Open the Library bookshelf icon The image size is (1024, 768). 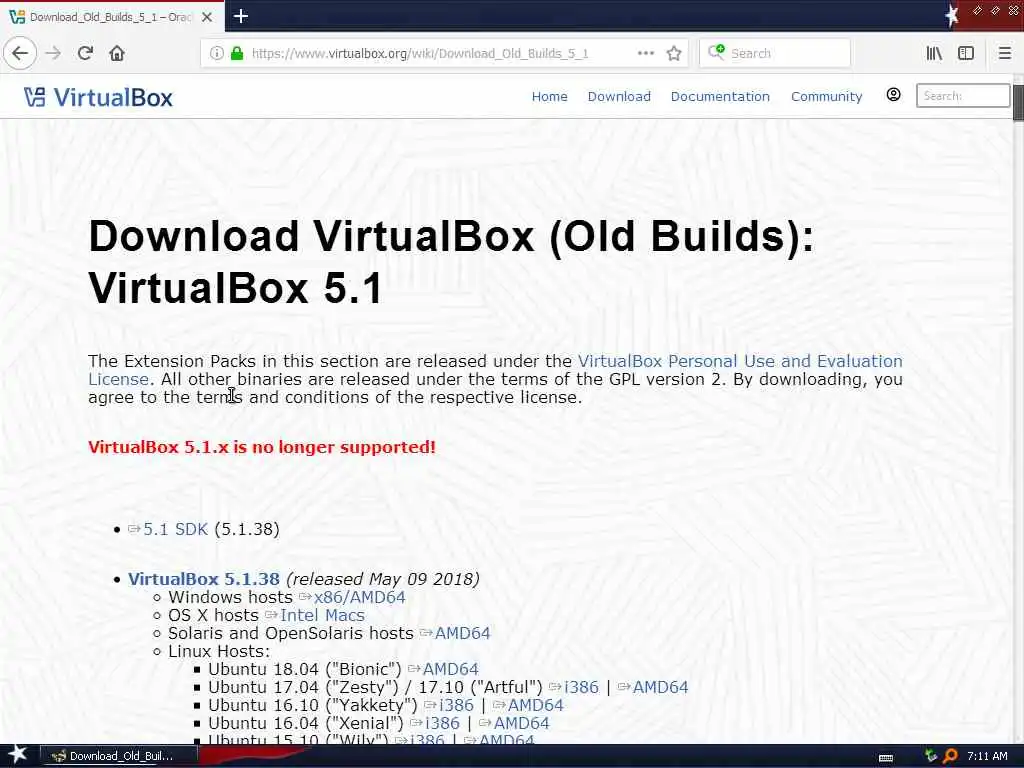tap(934, 53)
